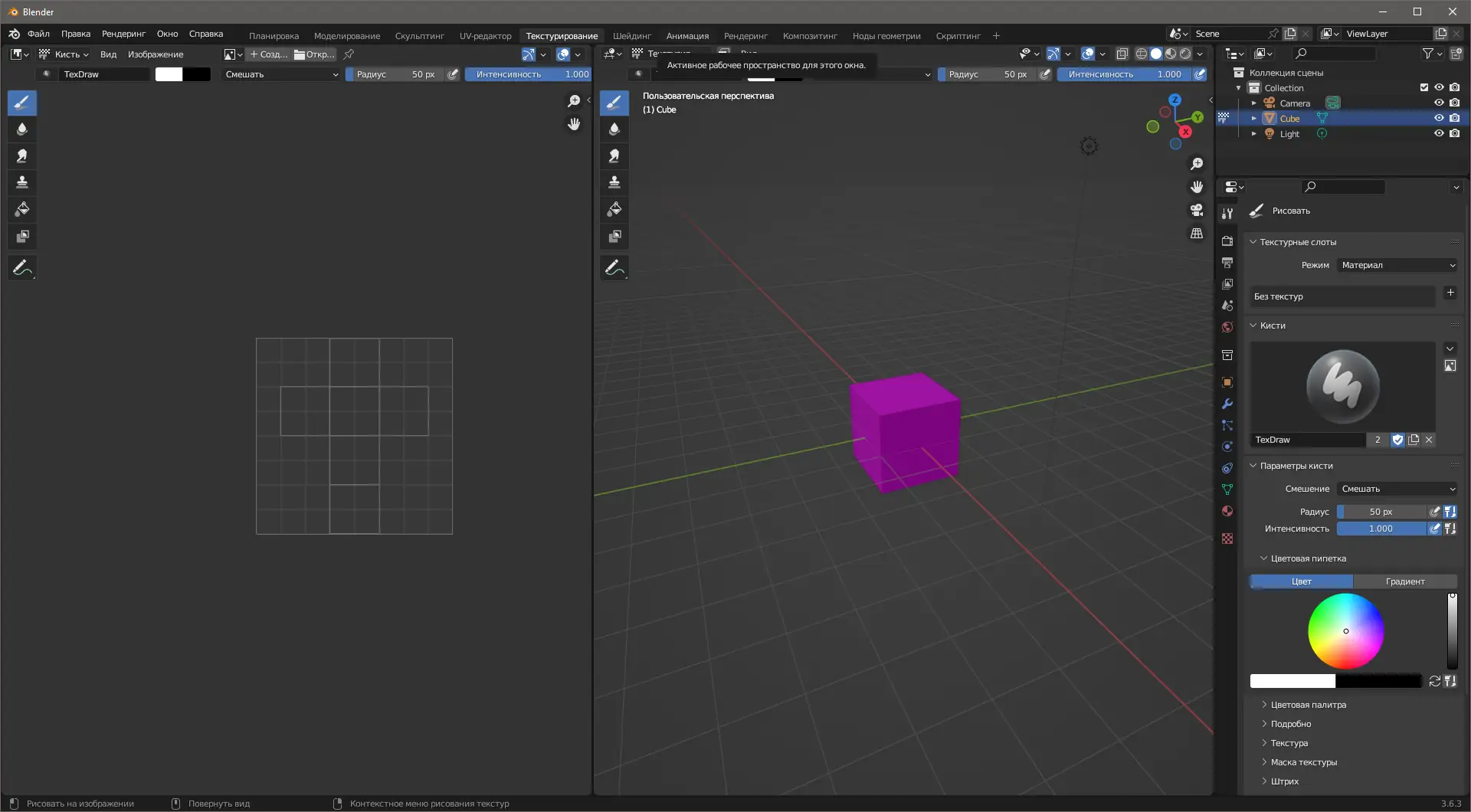Screen dimensions: 1471x812
Task: Select the Clone tool in the 3D viewport
Action: pos(614,182)
